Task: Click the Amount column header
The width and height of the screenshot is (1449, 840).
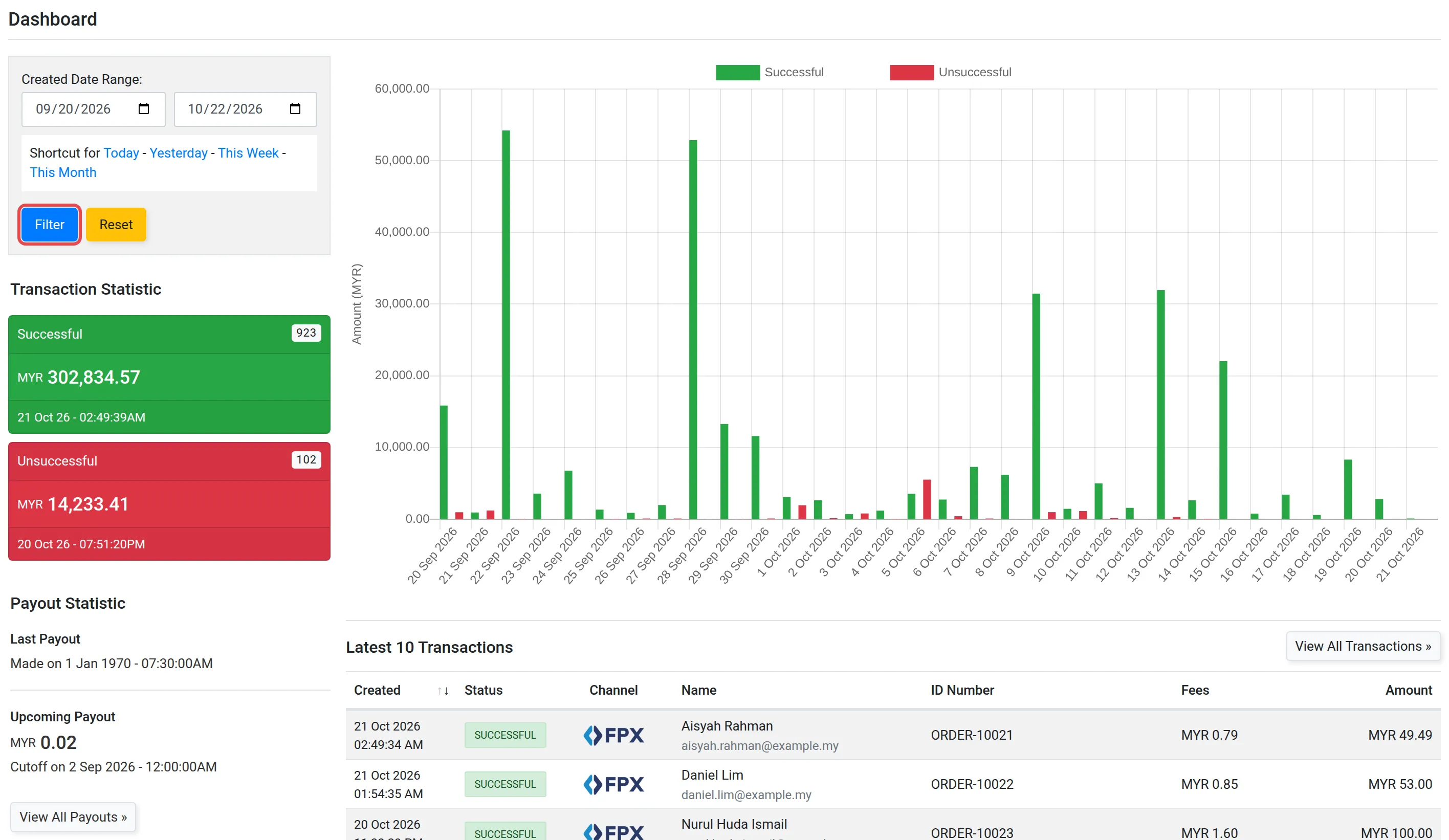Action: pos(1408,691)
